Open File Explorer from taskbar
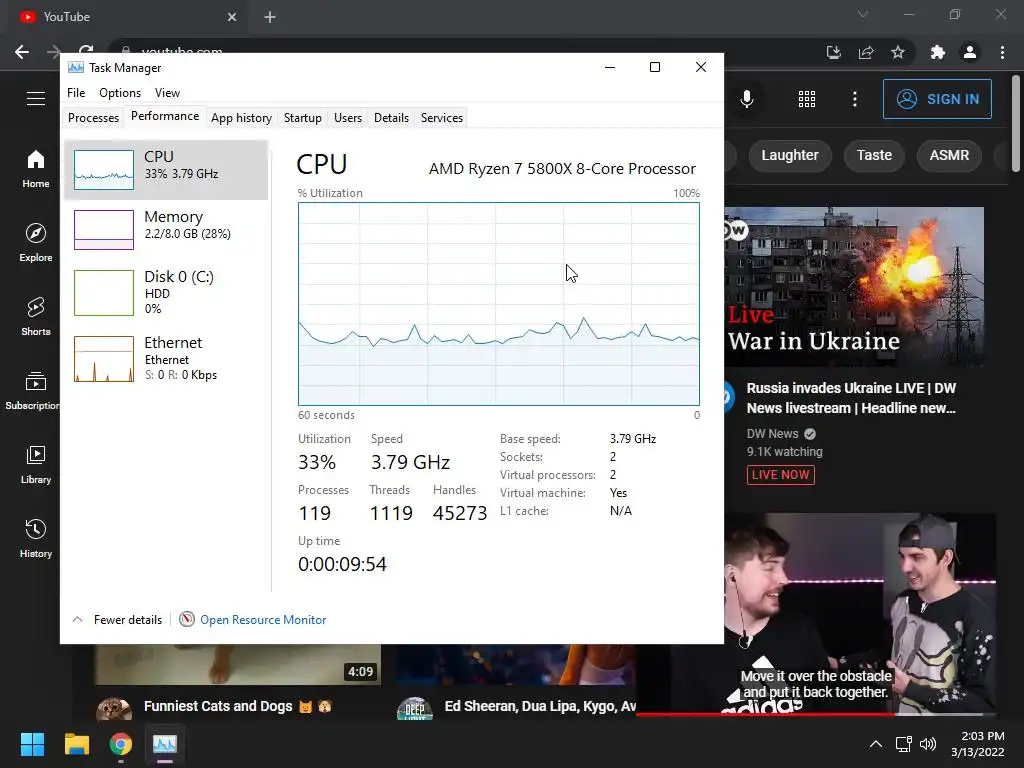Image resolution: width=1024 pixels, height=768 pixels. 76,744
